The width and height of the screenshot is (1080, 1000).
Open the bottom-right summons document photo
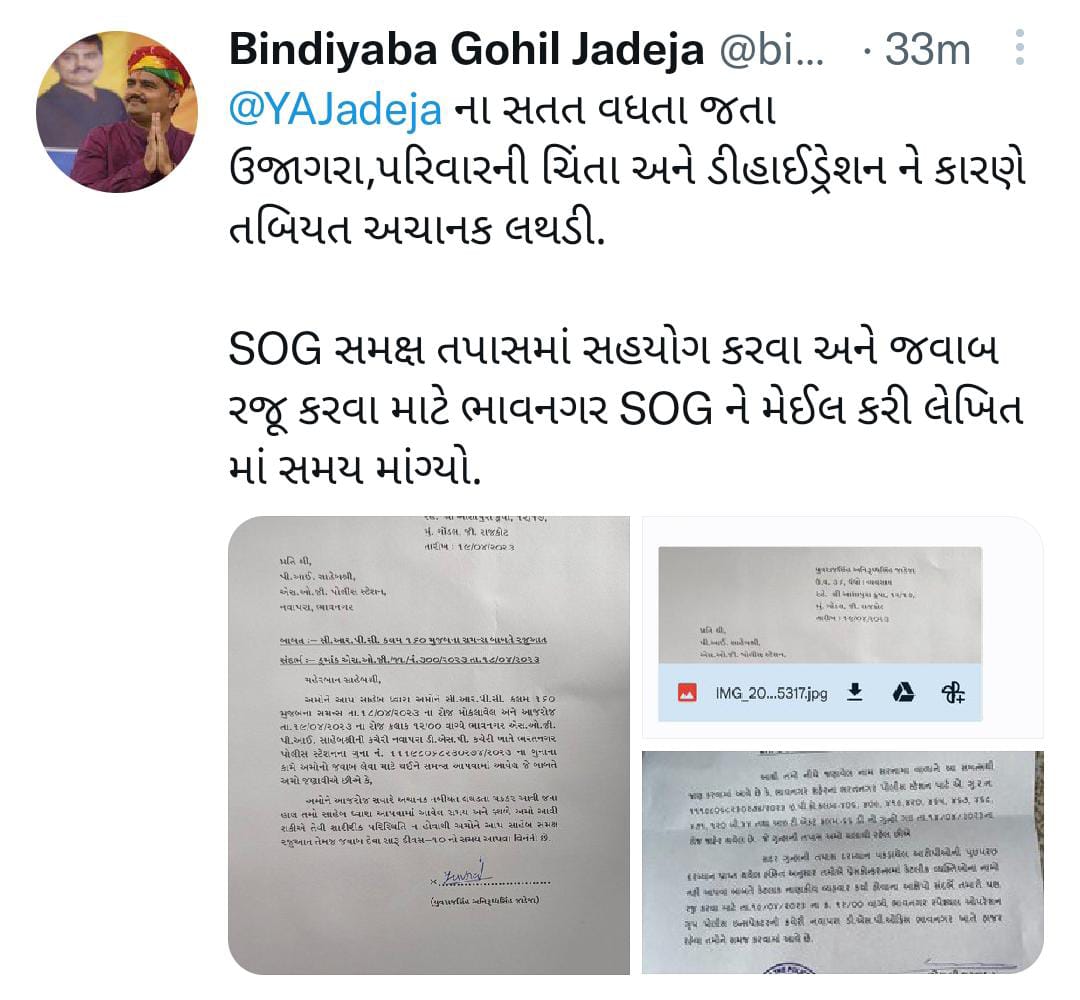pos(842,862)
